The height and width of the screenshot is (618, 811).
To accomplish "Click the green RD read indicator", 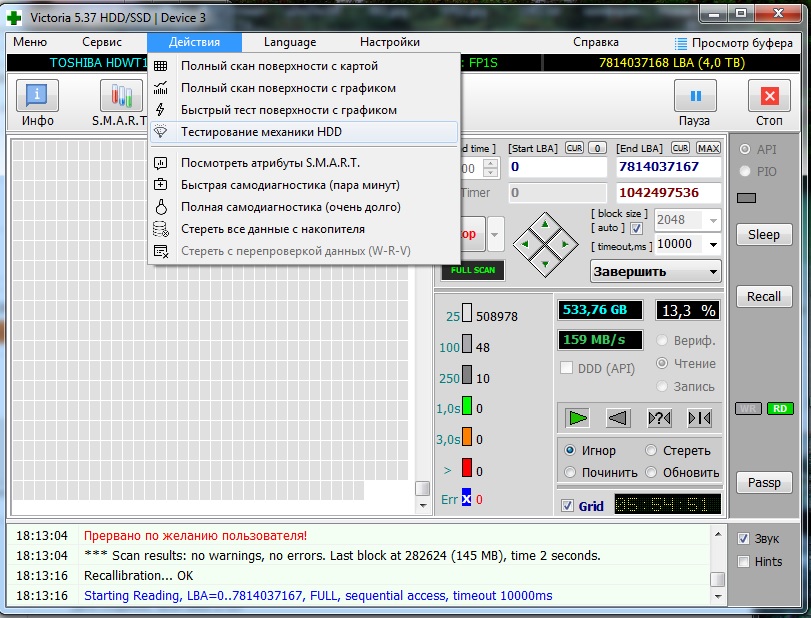I will [x=780, y=409].
